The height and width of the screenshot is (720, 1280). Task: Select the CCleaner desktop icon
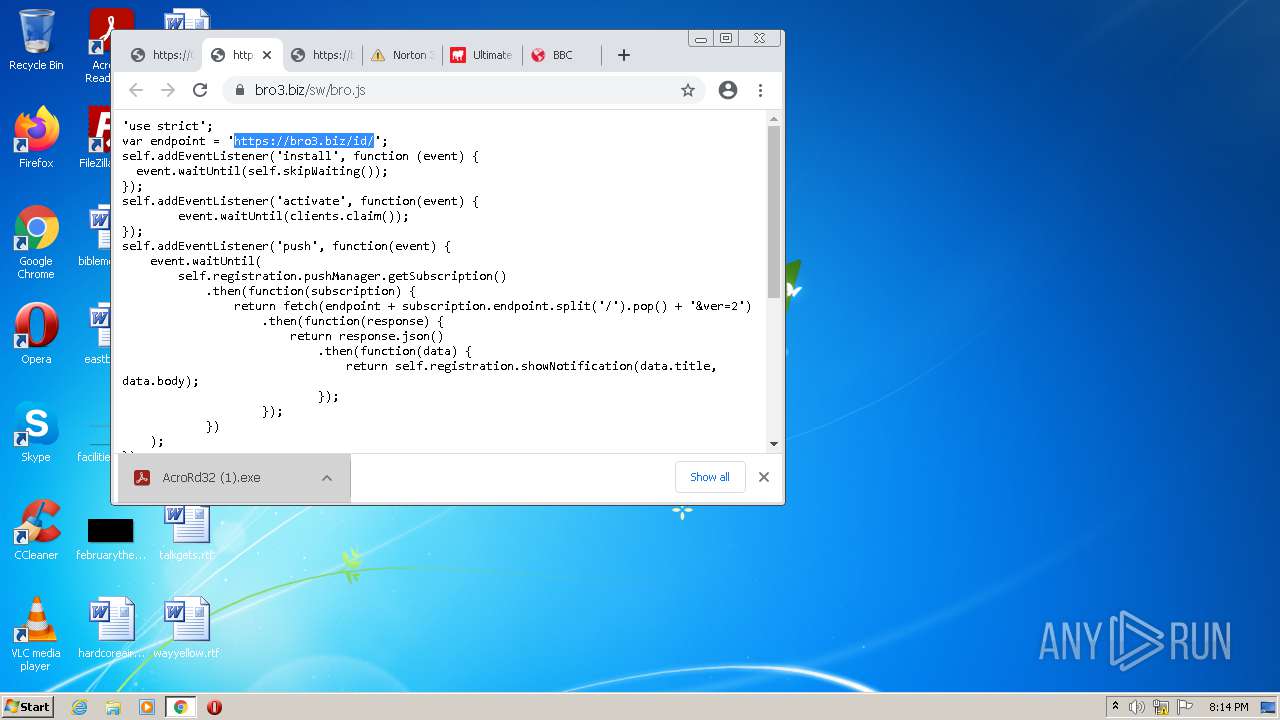pyautogui.click(x=36, y=530)
